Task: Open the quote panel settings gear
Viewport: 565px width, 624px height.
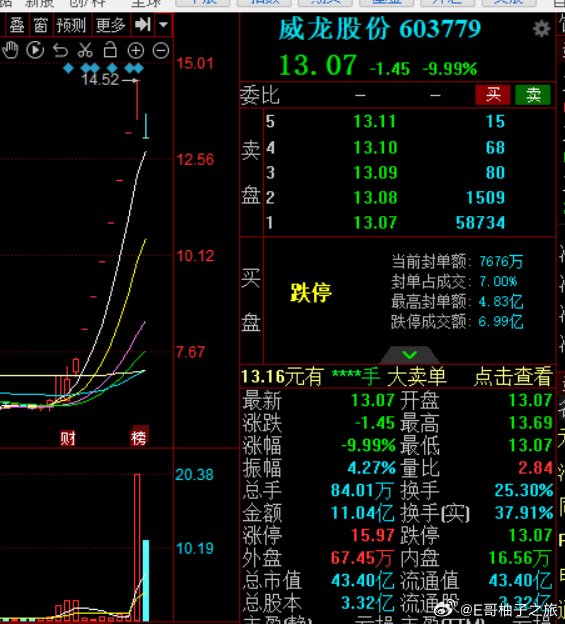Action: click(542, 29)
